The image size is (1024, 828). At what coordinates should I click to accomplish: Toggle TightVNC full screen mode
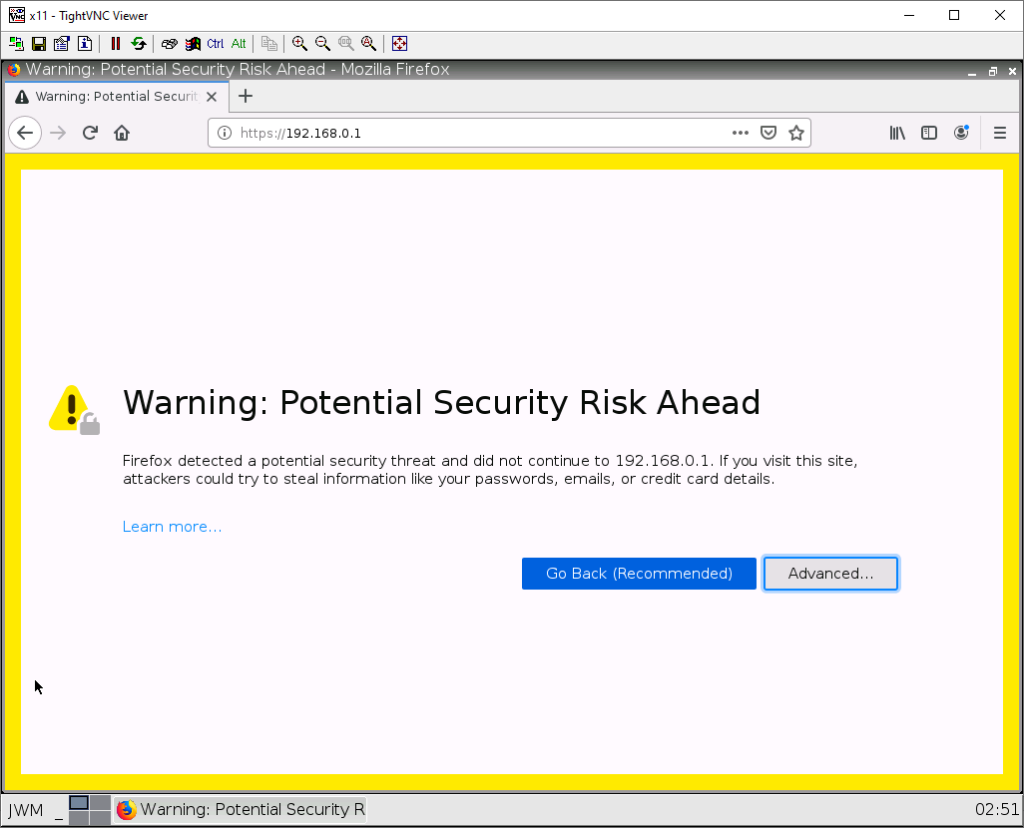click(x=399, y=44)
